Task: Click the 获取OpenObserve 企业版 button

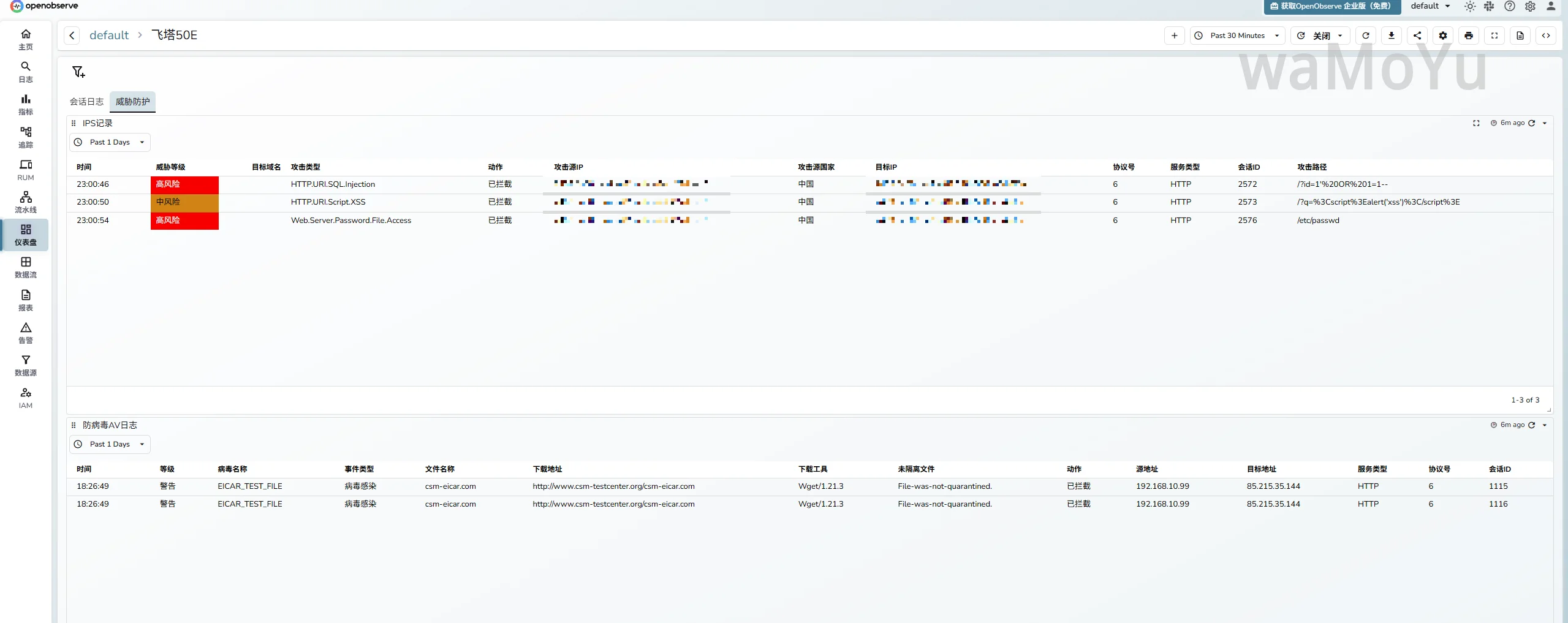Action: coord(1331,6)
